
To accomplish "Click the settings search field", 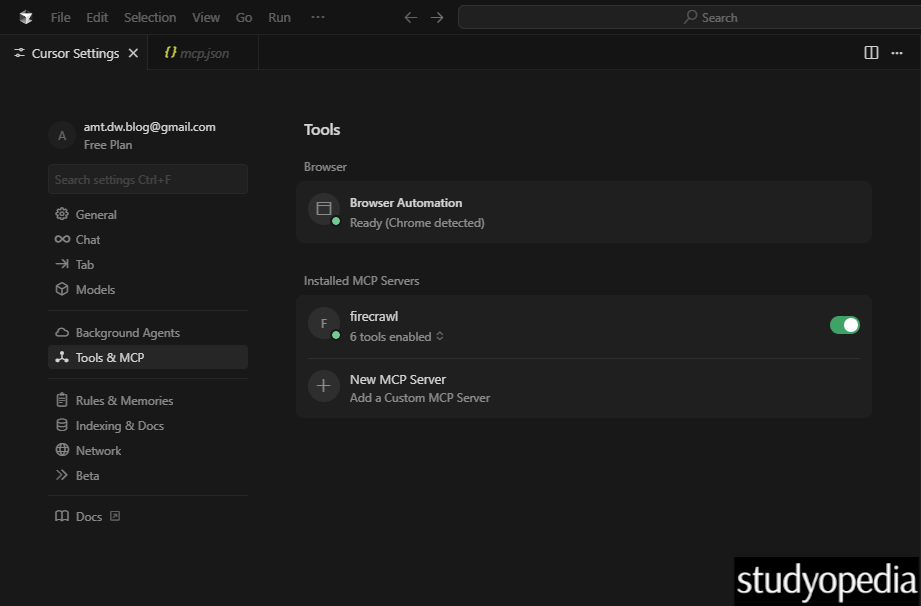I will click(147, 178).
